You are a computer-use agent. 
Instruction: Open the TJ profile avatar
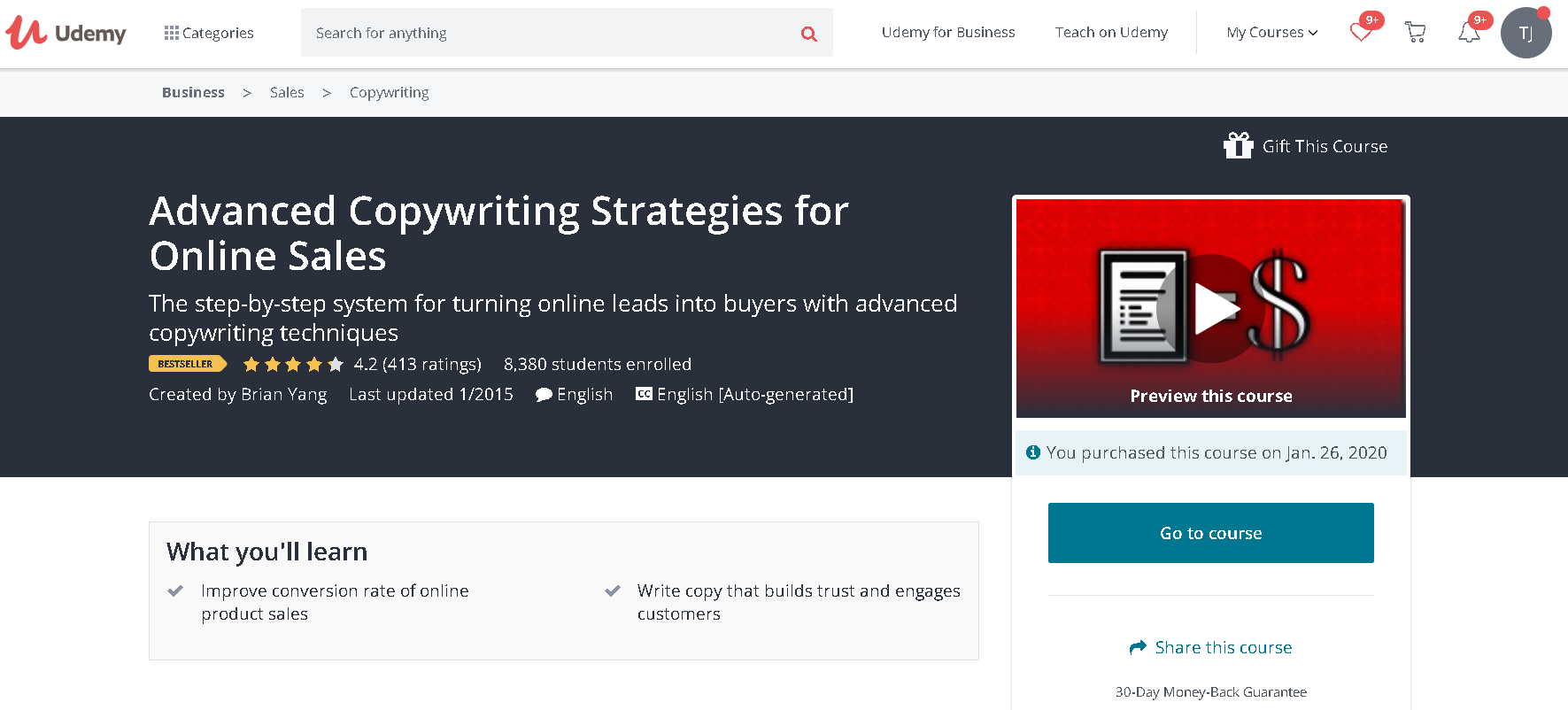pos(1526,34)
